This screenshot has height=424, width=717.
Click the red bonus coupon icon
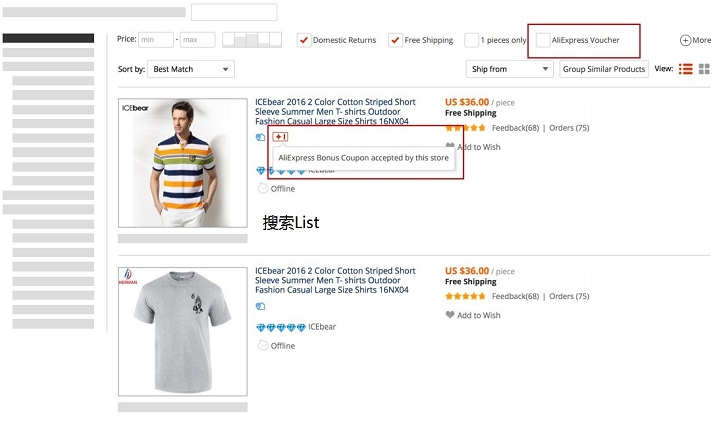point(280,137)
